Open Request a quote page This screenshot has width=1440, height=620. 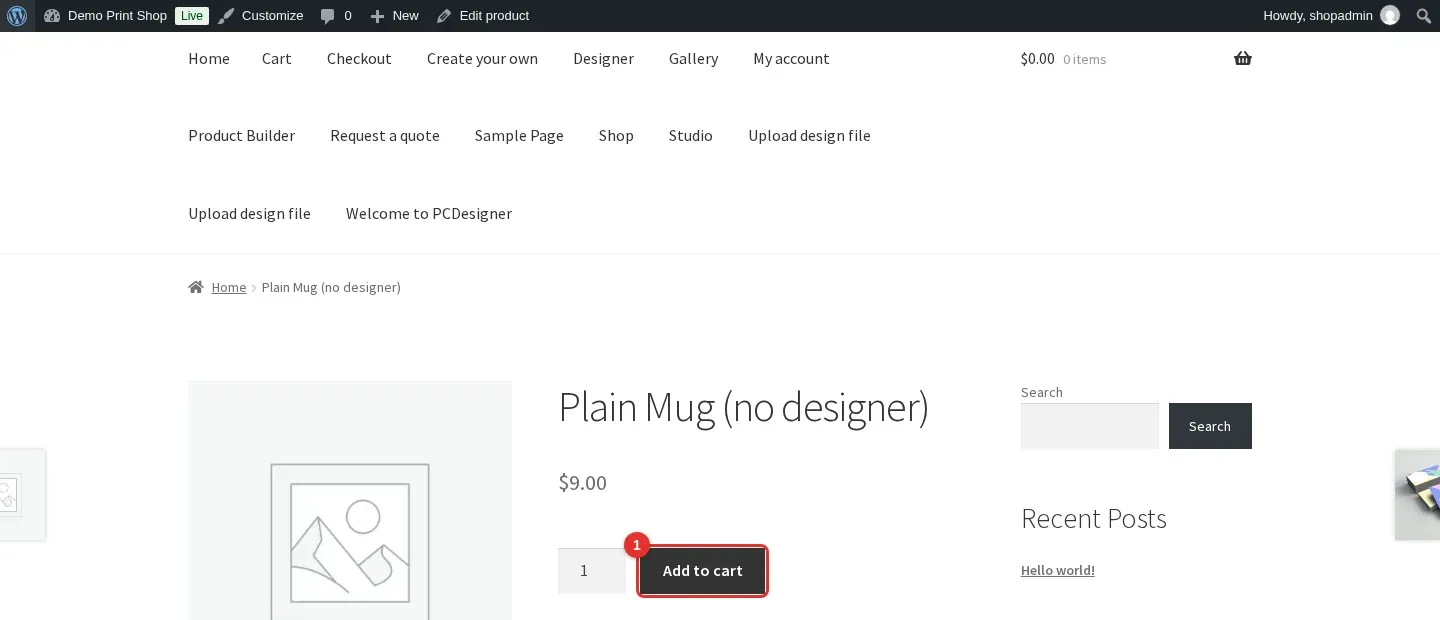385,135
